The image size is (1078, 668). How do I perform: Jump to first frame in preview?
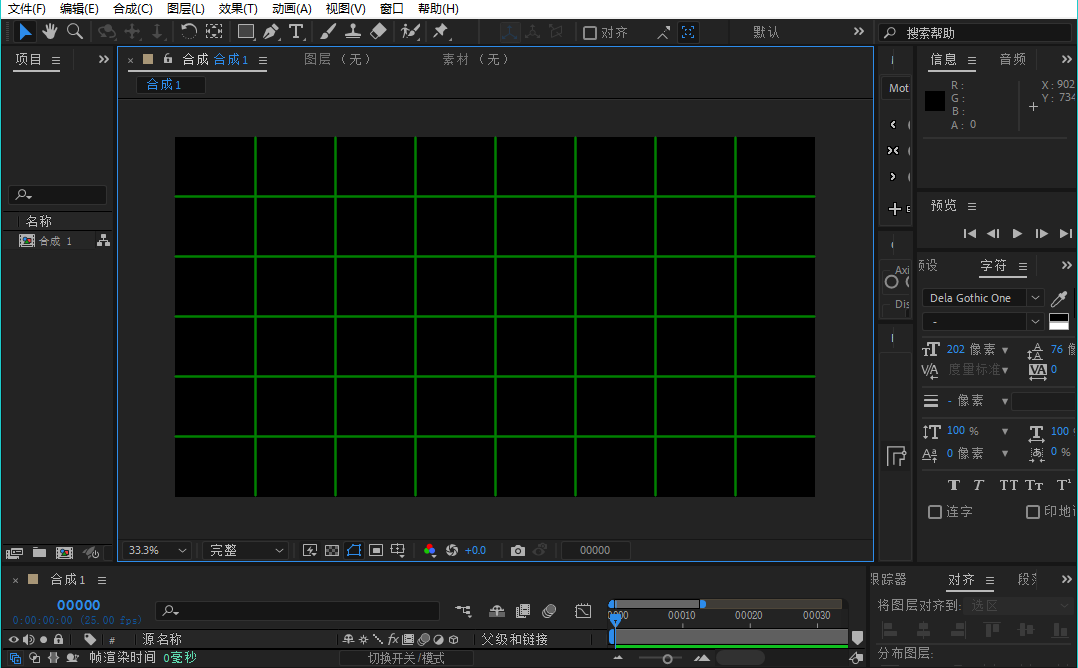click(969, 234)
